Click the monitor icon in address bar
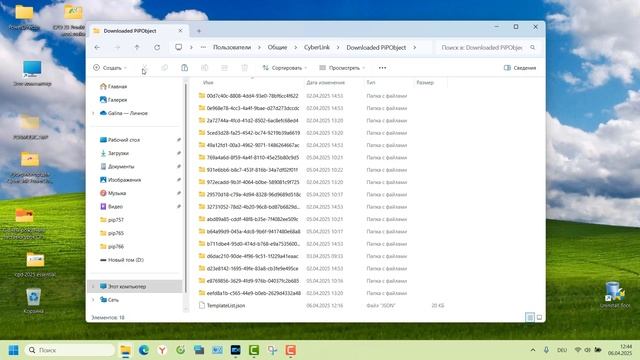Screen dimensions: 640x360 point(178,47)
